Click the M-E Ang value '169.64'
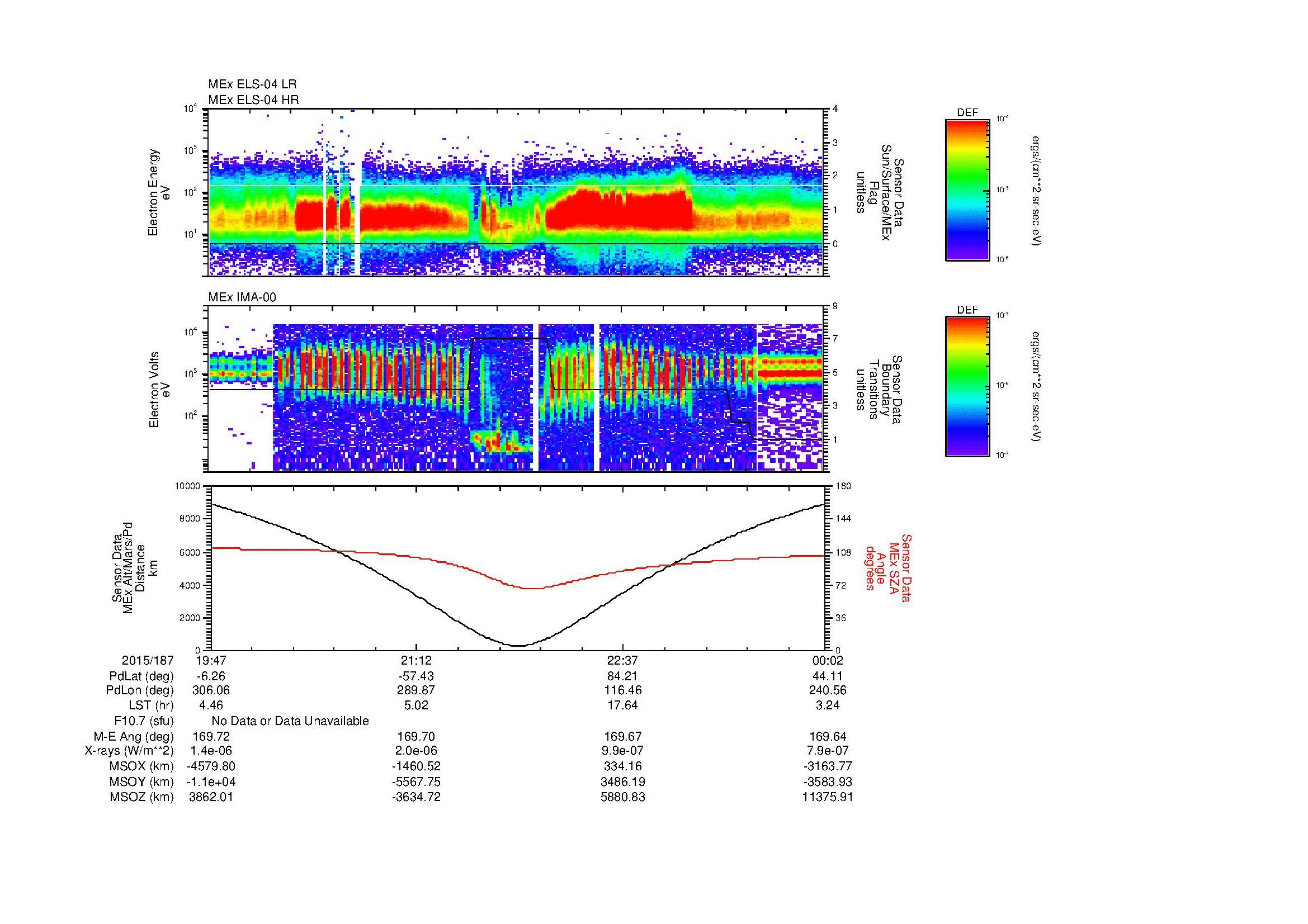The image size is (1308, 924). pyautogui.click(x=828, y=736)
